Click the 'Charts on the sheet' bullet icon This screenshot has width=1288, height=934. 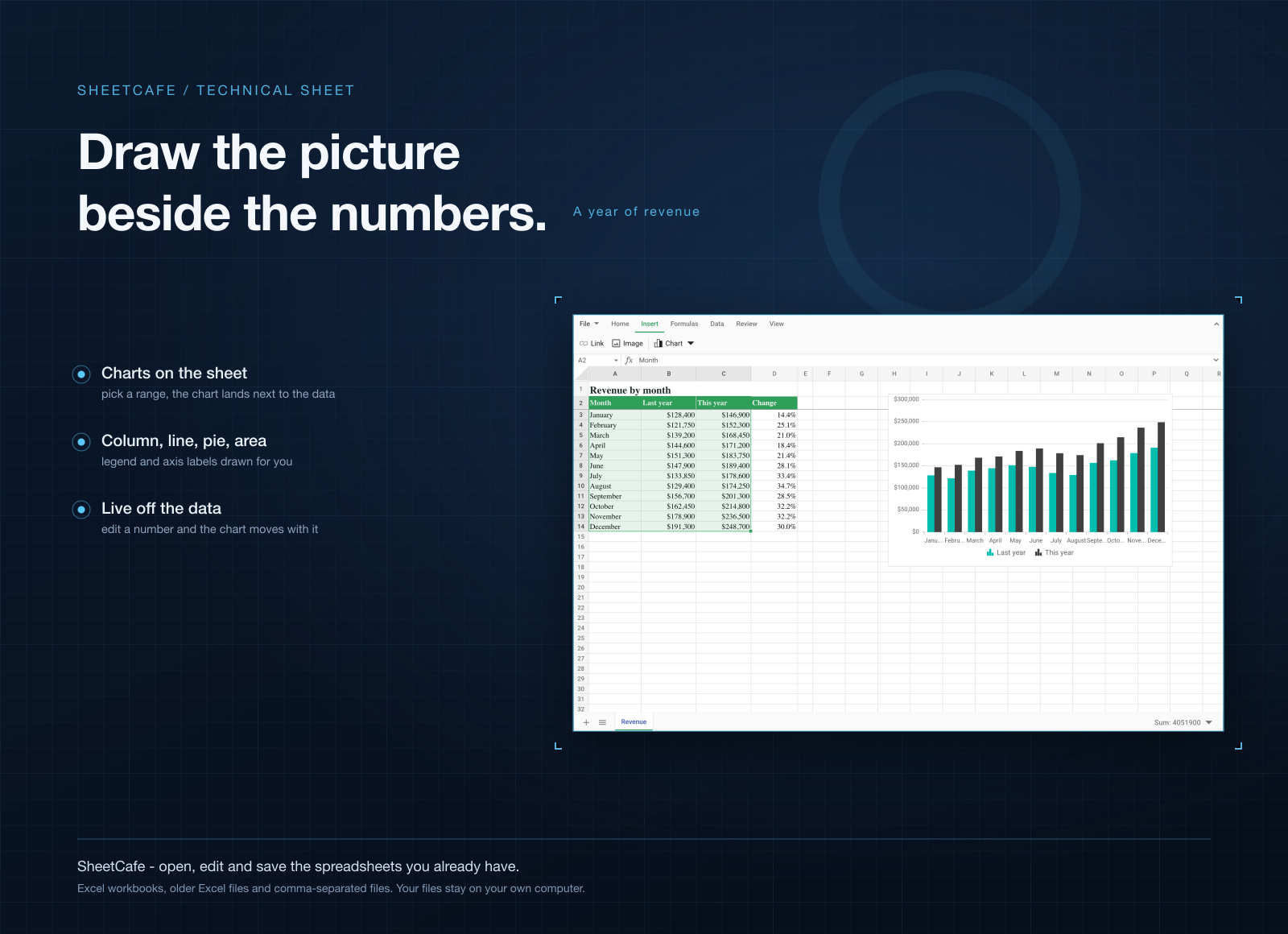click(81, 374)
